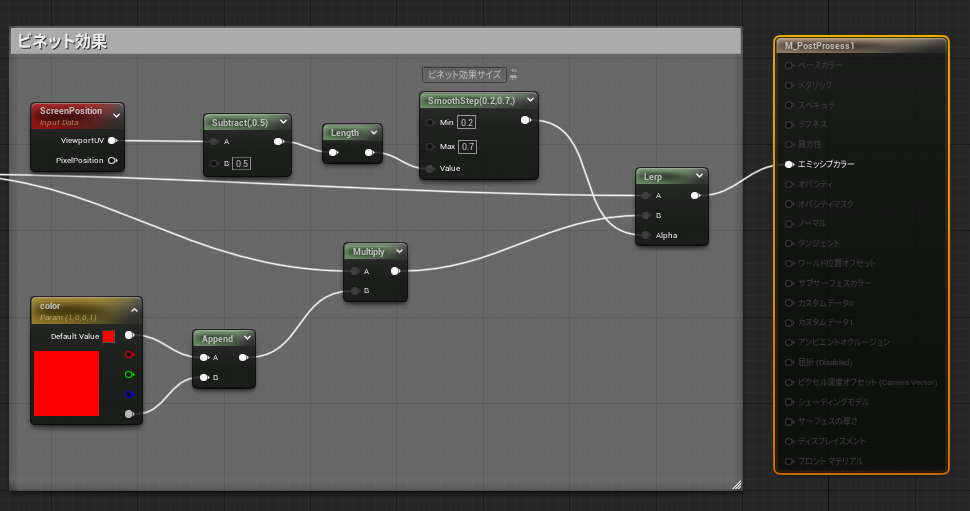Select the ScreenPosition node title
The height and width of the screenshot is (511, 970).
click(71, 111)
